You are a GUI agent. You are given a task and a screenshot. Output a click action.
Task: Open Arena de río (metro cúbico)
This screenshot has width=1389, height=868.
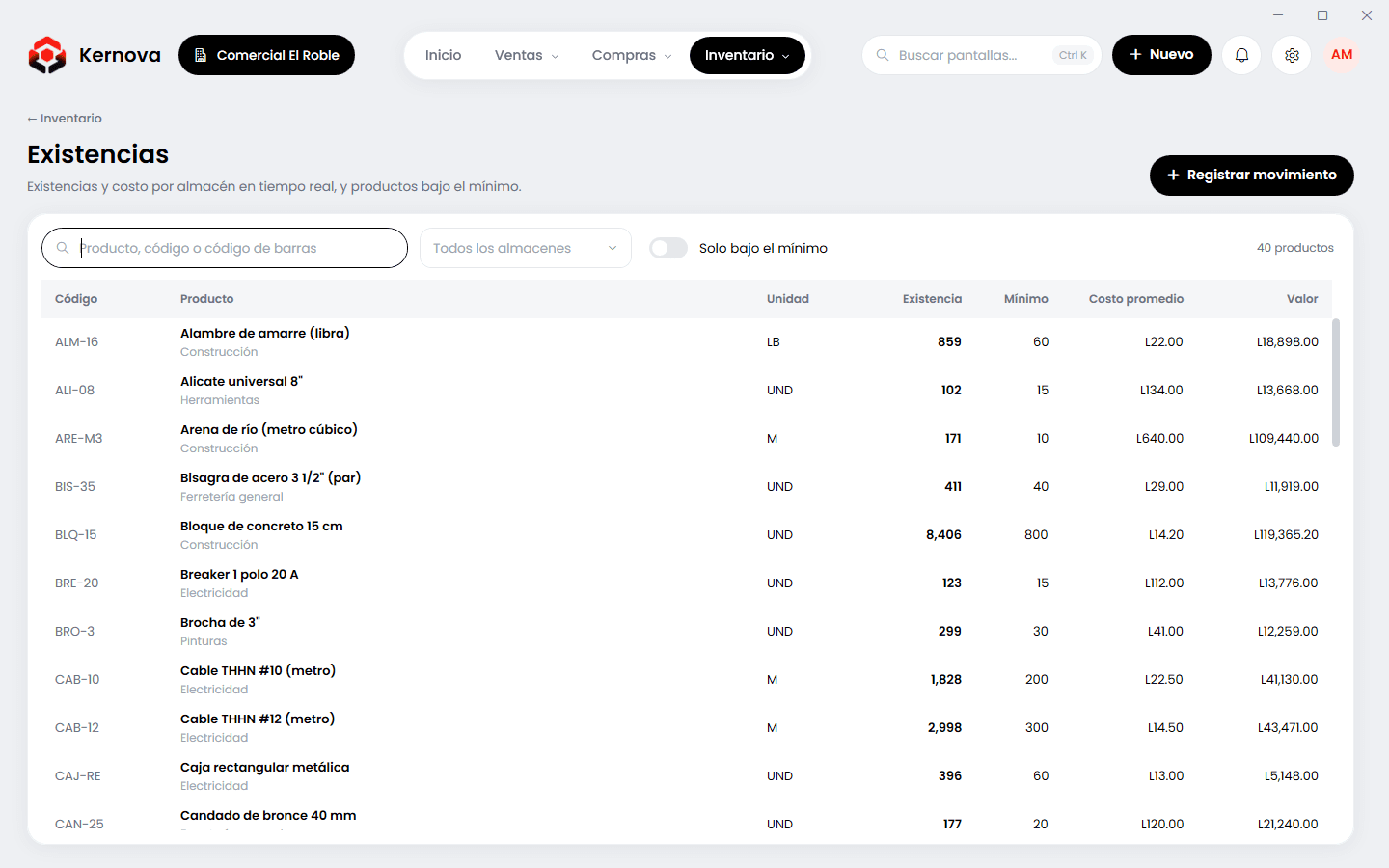tap(269, 429)
